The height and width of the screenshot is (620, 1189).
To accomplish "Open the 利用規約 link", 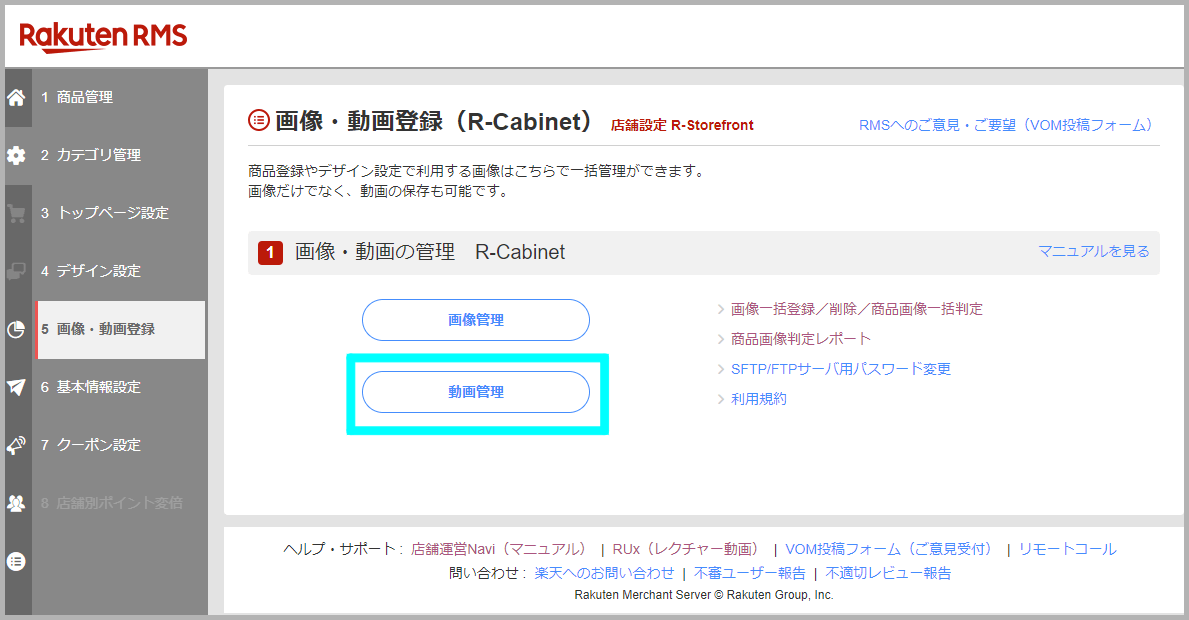I will point(758,399).
